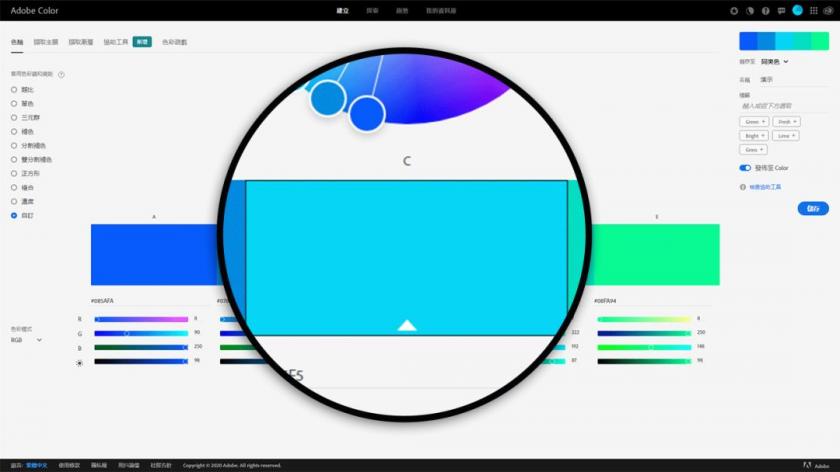Open the feedback chat bubble icon

coord(781,10)
